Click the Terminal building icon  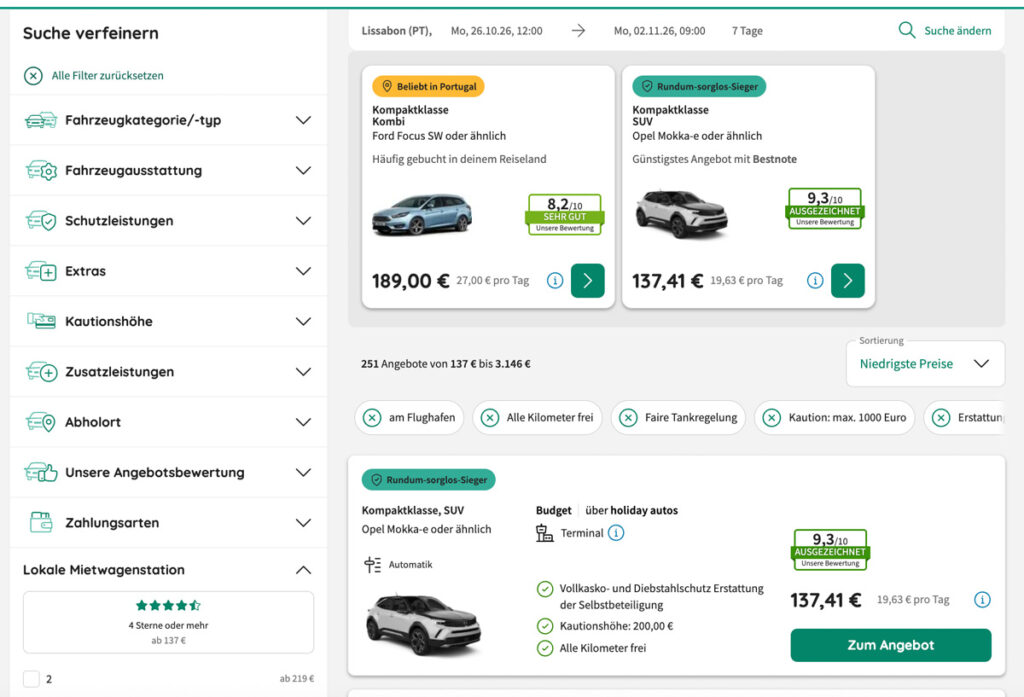coord(544,533)
